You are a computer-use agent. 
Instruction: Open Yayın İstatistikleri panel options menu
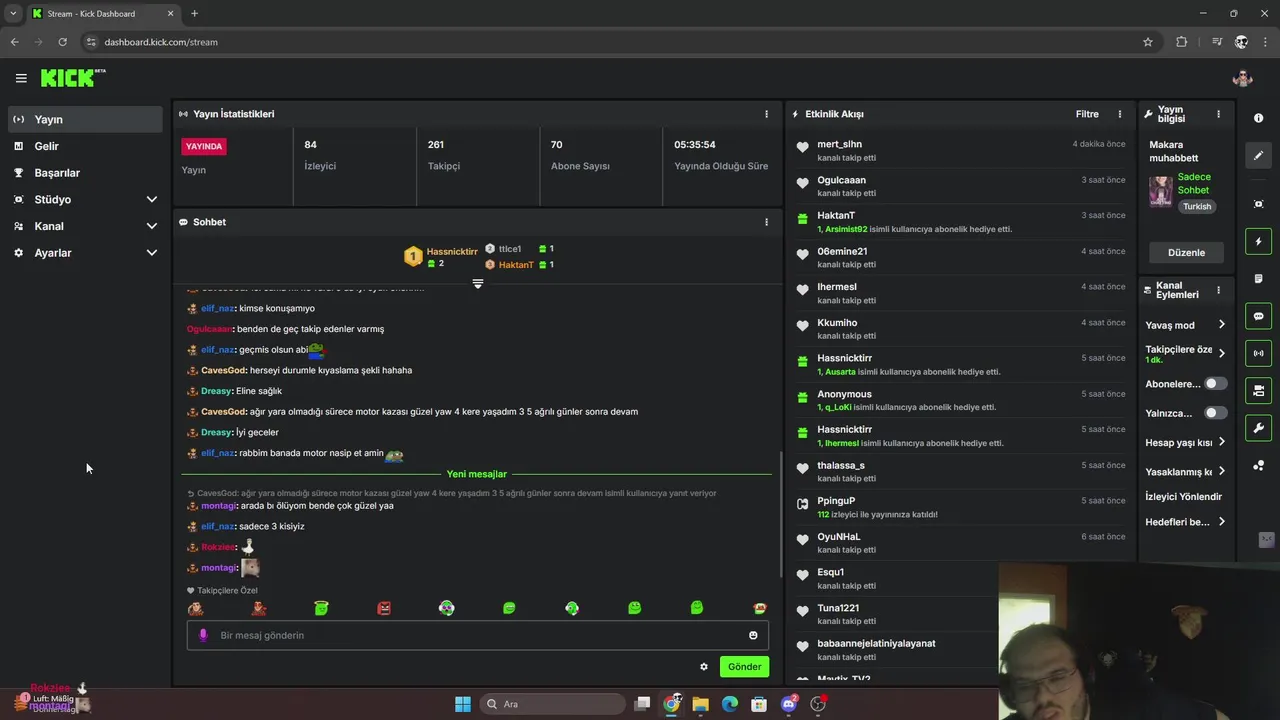coord(767,114)
